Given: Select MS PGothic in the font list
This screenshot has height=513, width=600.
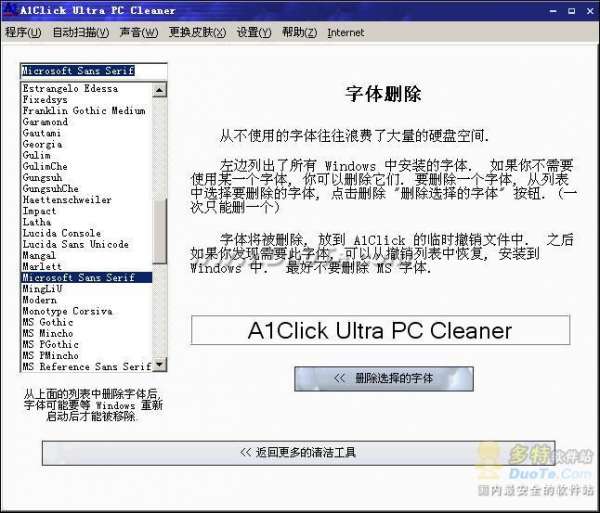Looking at the screenshot, I should [x=86, y=344].
